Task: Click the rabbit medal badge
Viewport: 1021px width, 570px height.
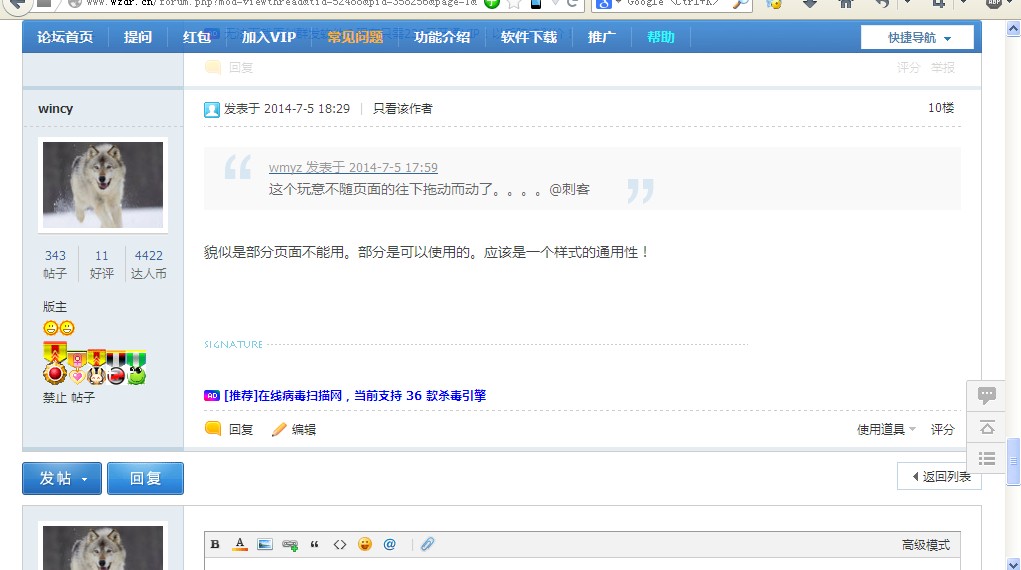Action: [96, 367]
